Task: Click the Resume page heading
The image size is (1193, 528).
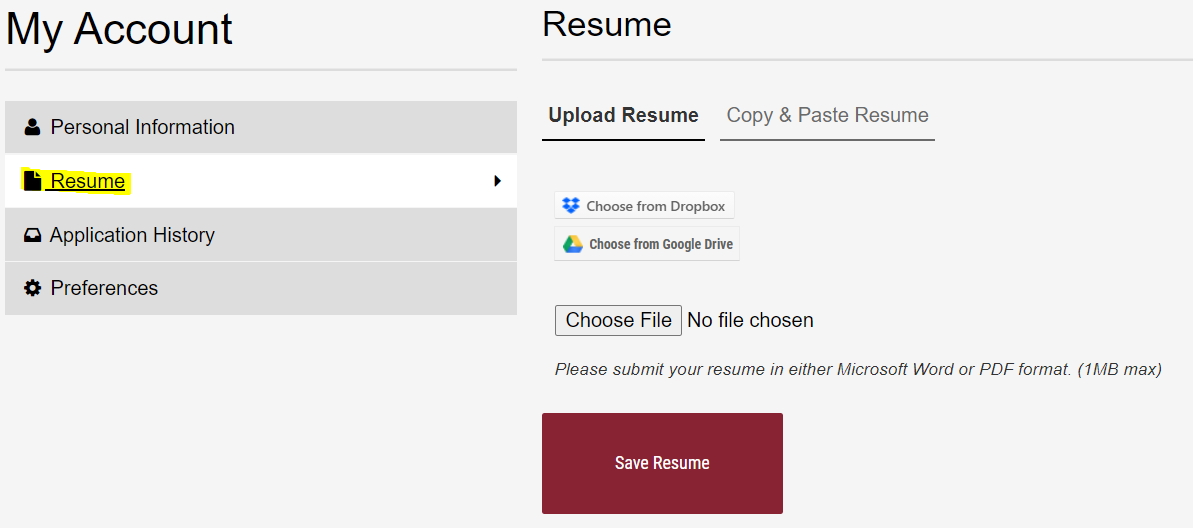Action: pyautogui.click(x=607, y=24)
